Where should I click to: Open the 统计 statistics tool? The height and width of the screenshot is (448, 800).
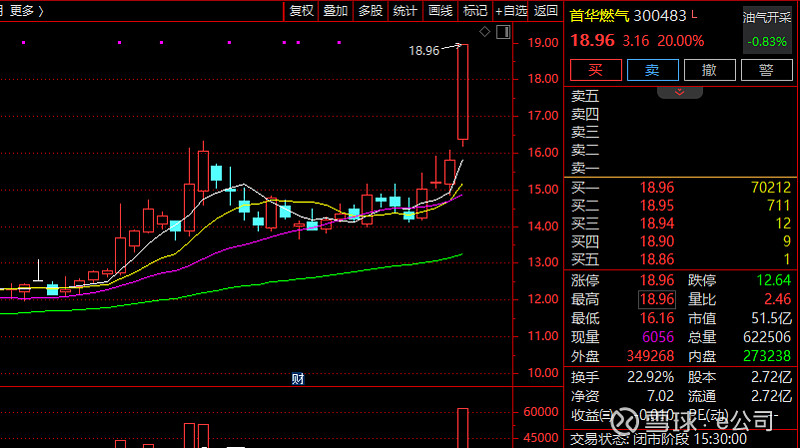(x=405, y=11)
